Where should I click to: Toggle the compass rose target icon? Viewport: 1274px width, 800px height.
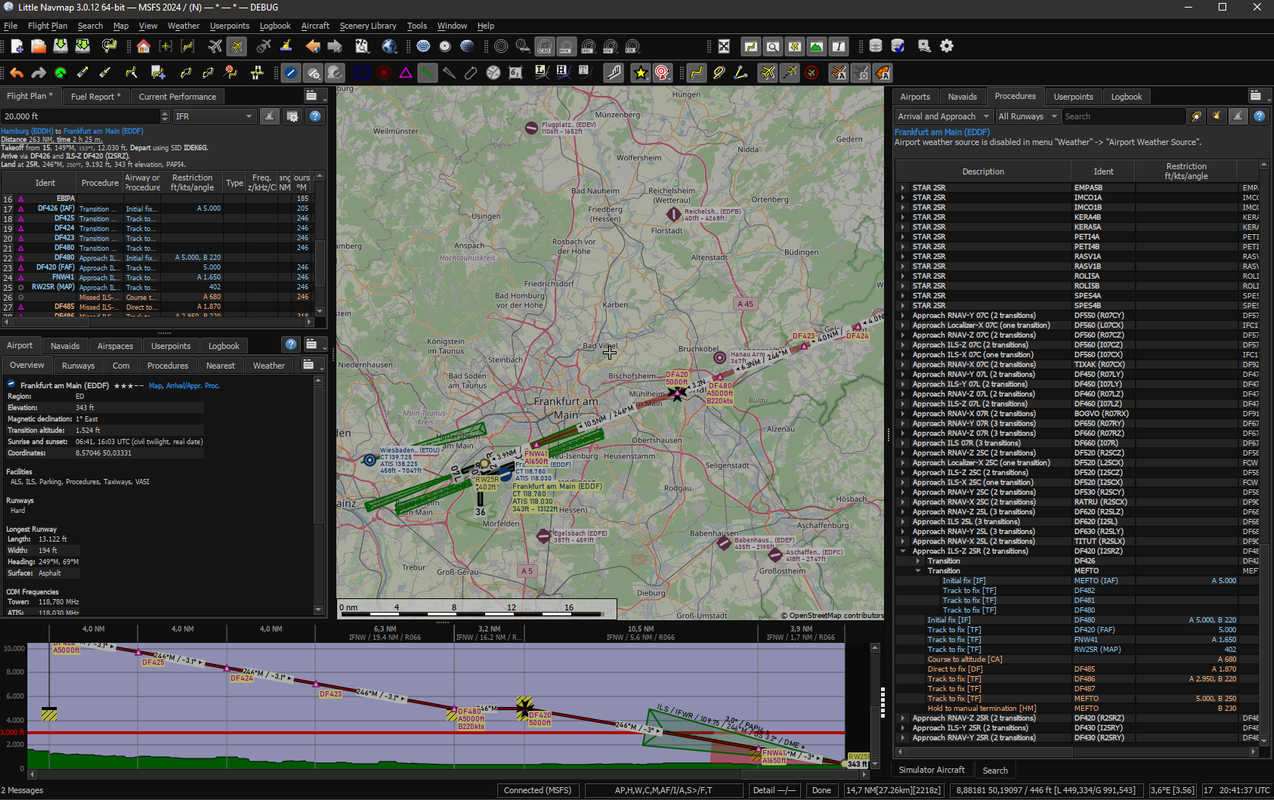point(662,72)
